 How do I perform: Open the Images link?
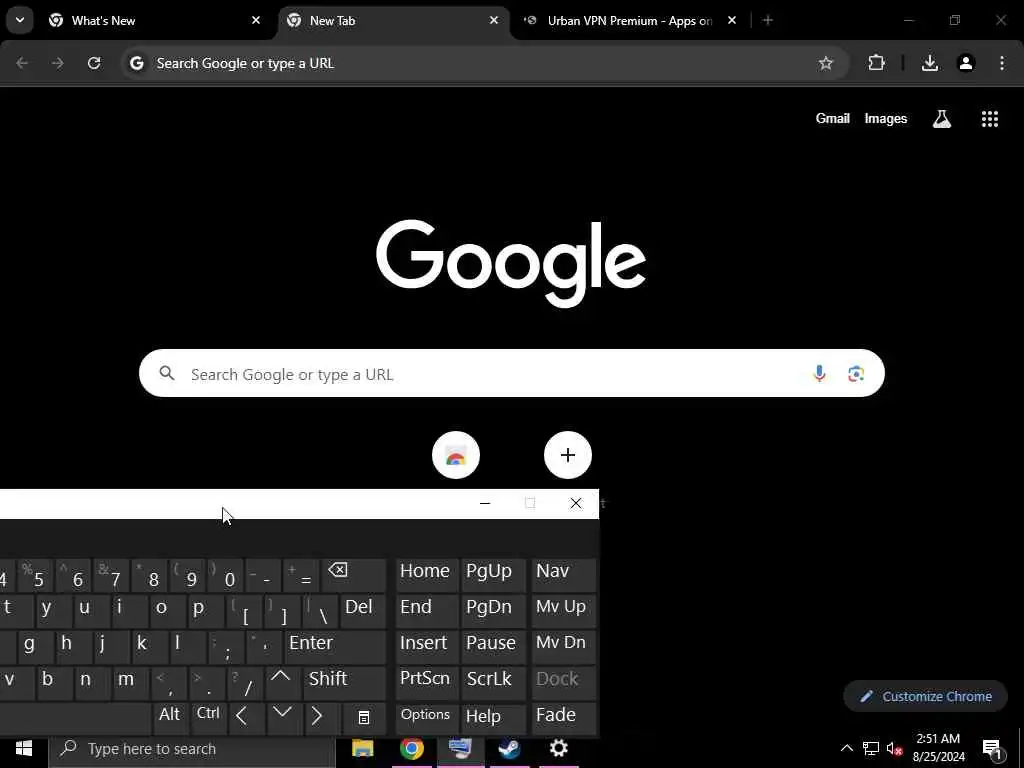click(886, 118)
